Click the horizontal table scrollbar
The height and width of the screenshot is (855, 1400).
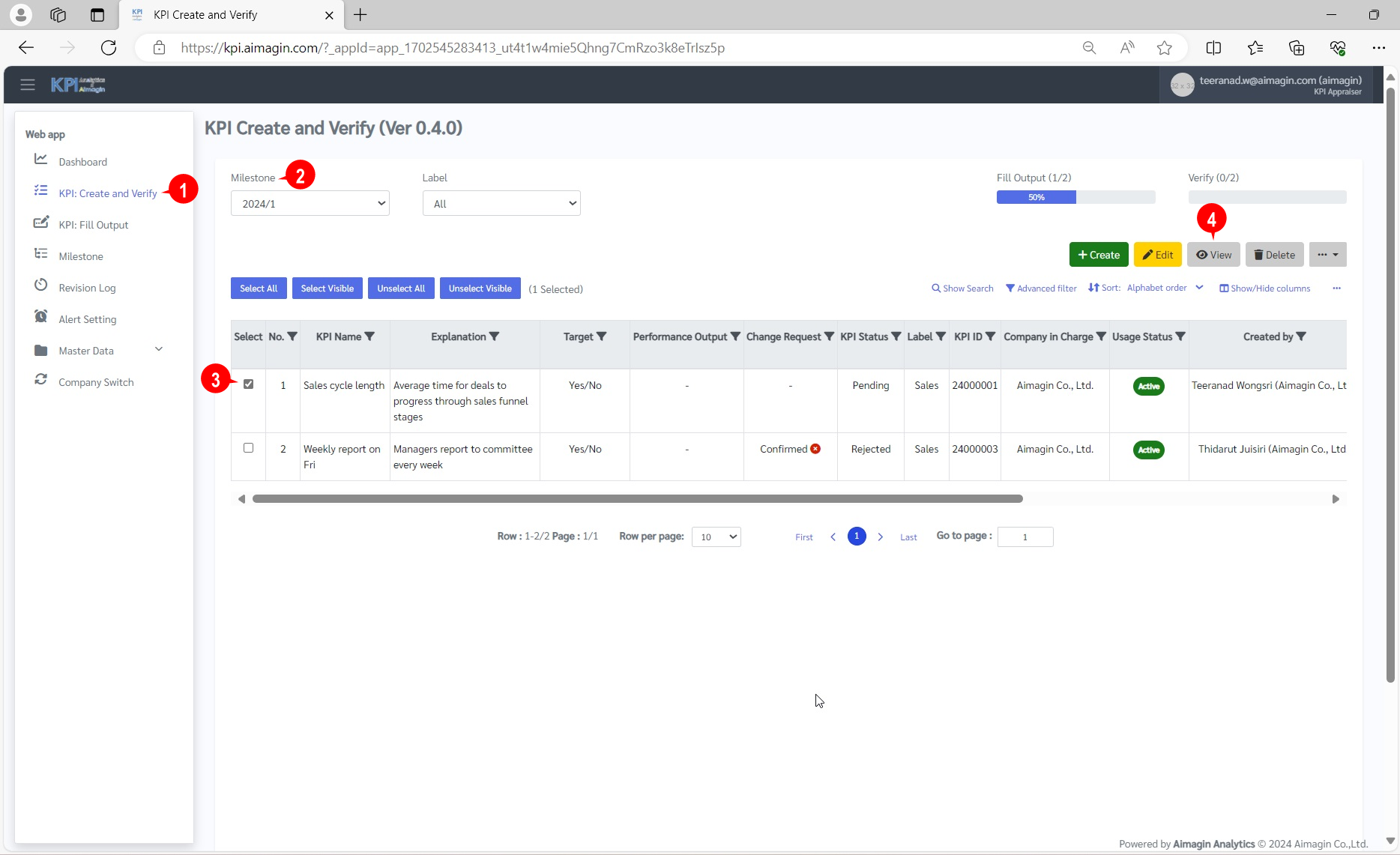click(x=637, y=499)
